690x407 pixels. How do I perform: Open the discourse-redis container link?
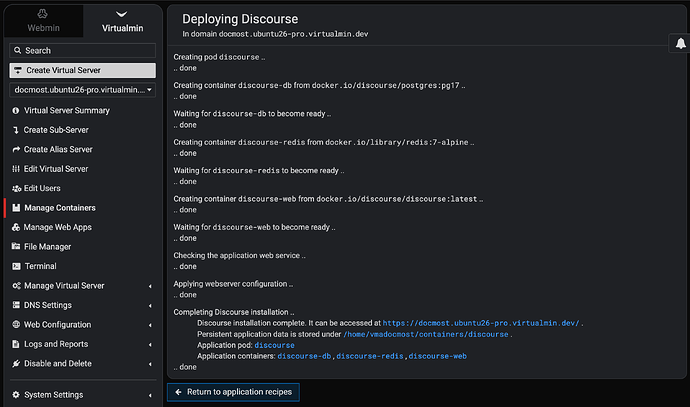(370, 356)
